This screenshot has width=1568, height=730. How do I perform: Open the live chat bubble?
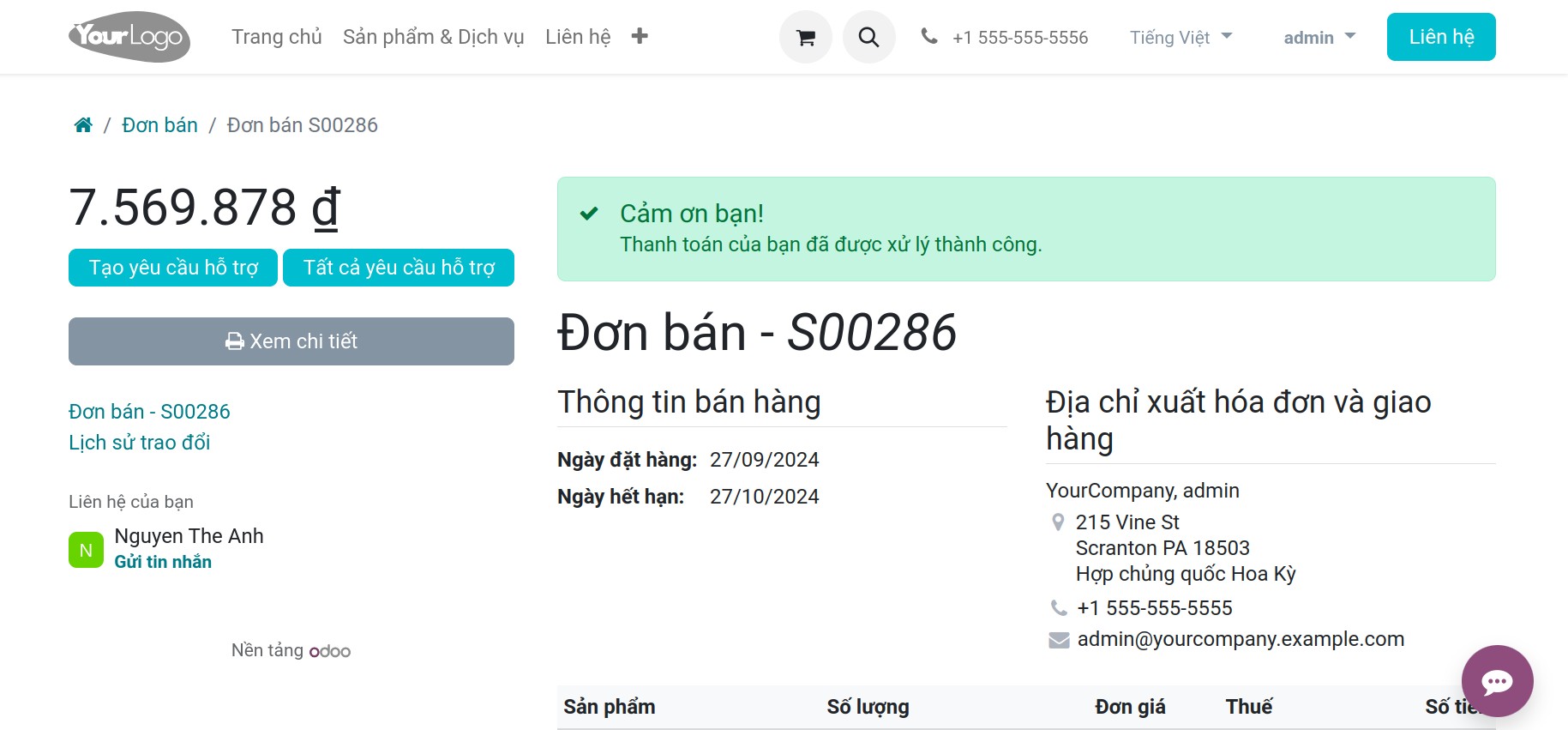click(1497, 681)
